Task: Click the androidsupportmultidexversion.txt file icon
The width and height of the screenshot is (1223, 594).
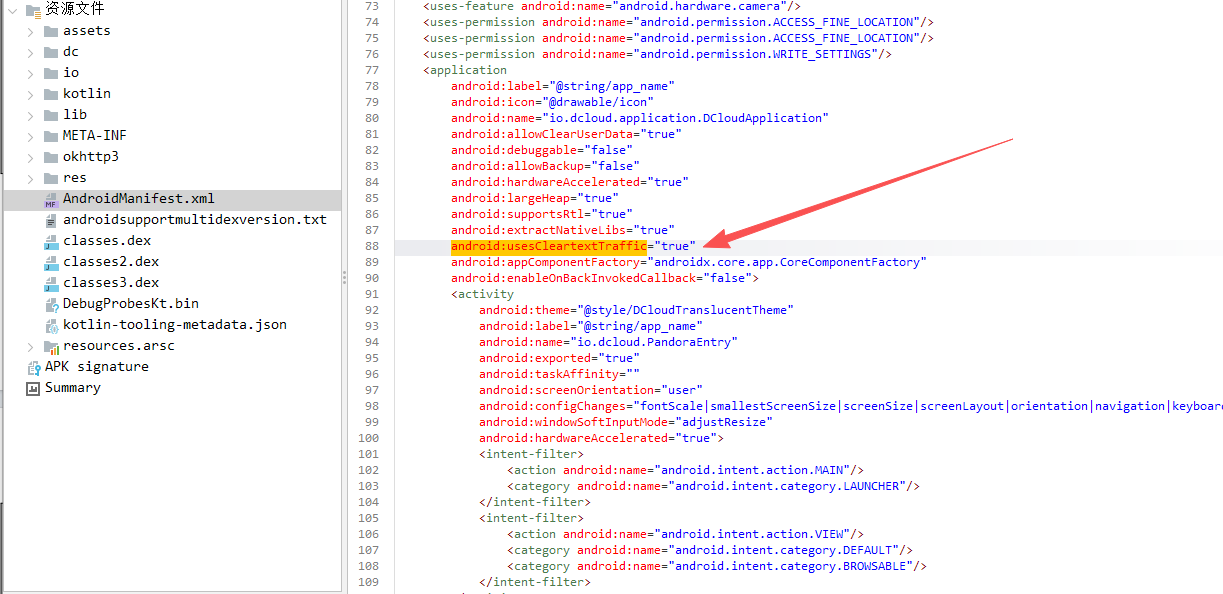Action: (51, 220)
